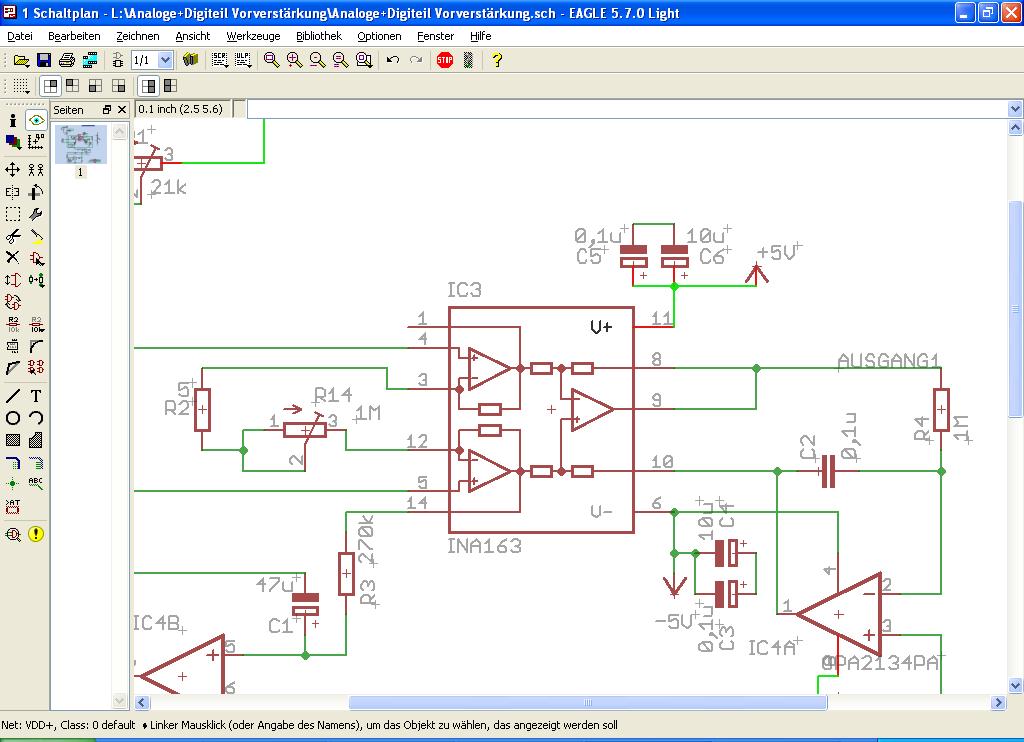
Task: Select the Copy tool with two figures
Action: 36,170
